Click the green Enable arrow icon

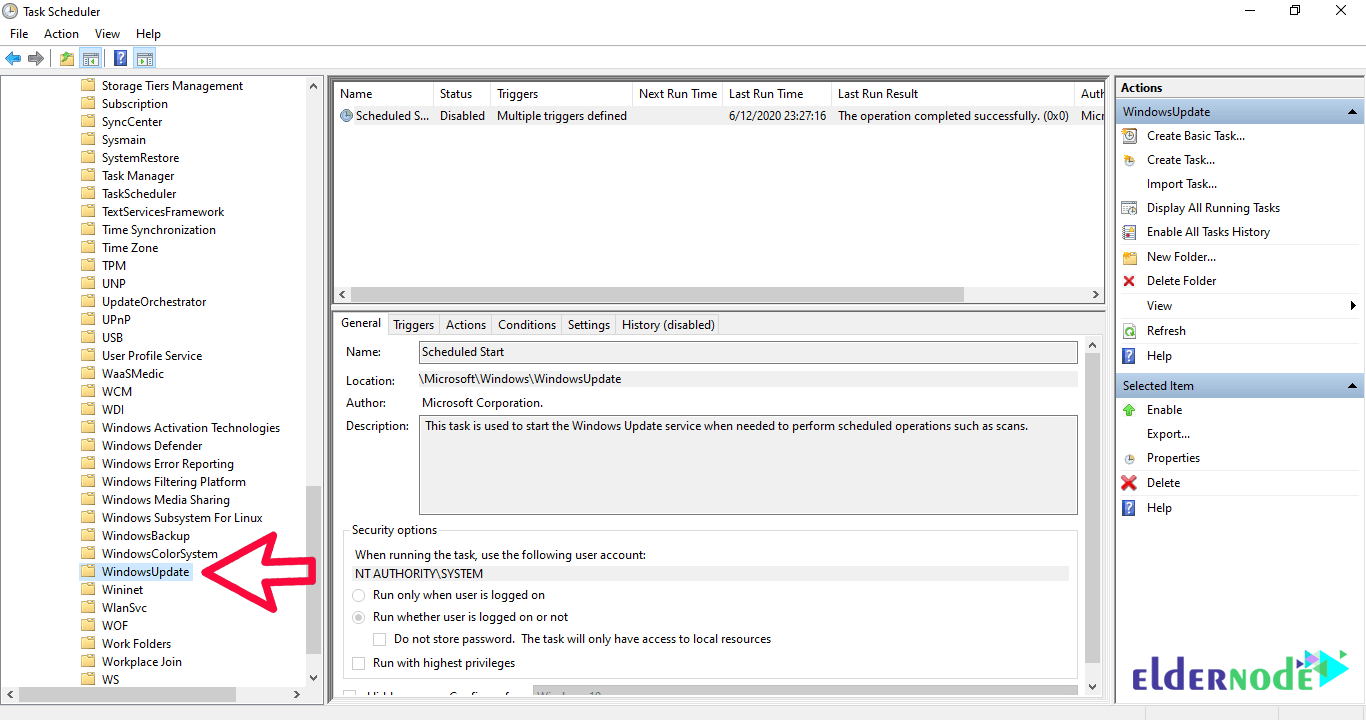[x=1129, y=410]
